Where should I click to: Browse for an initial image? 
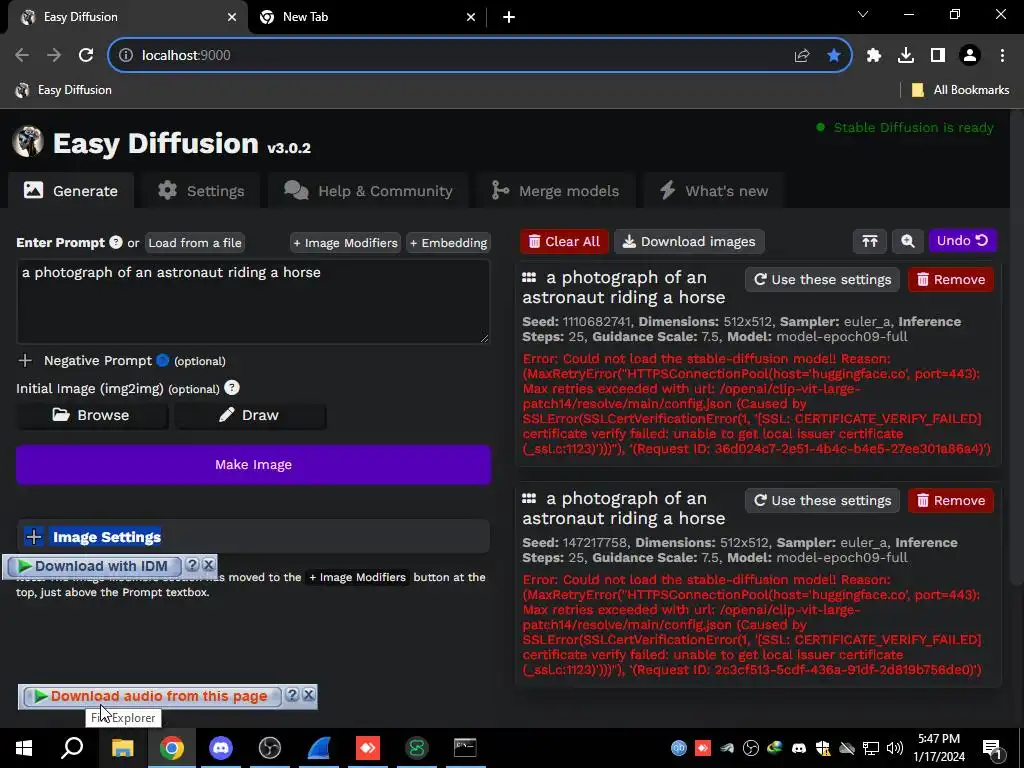coord(91,415)
